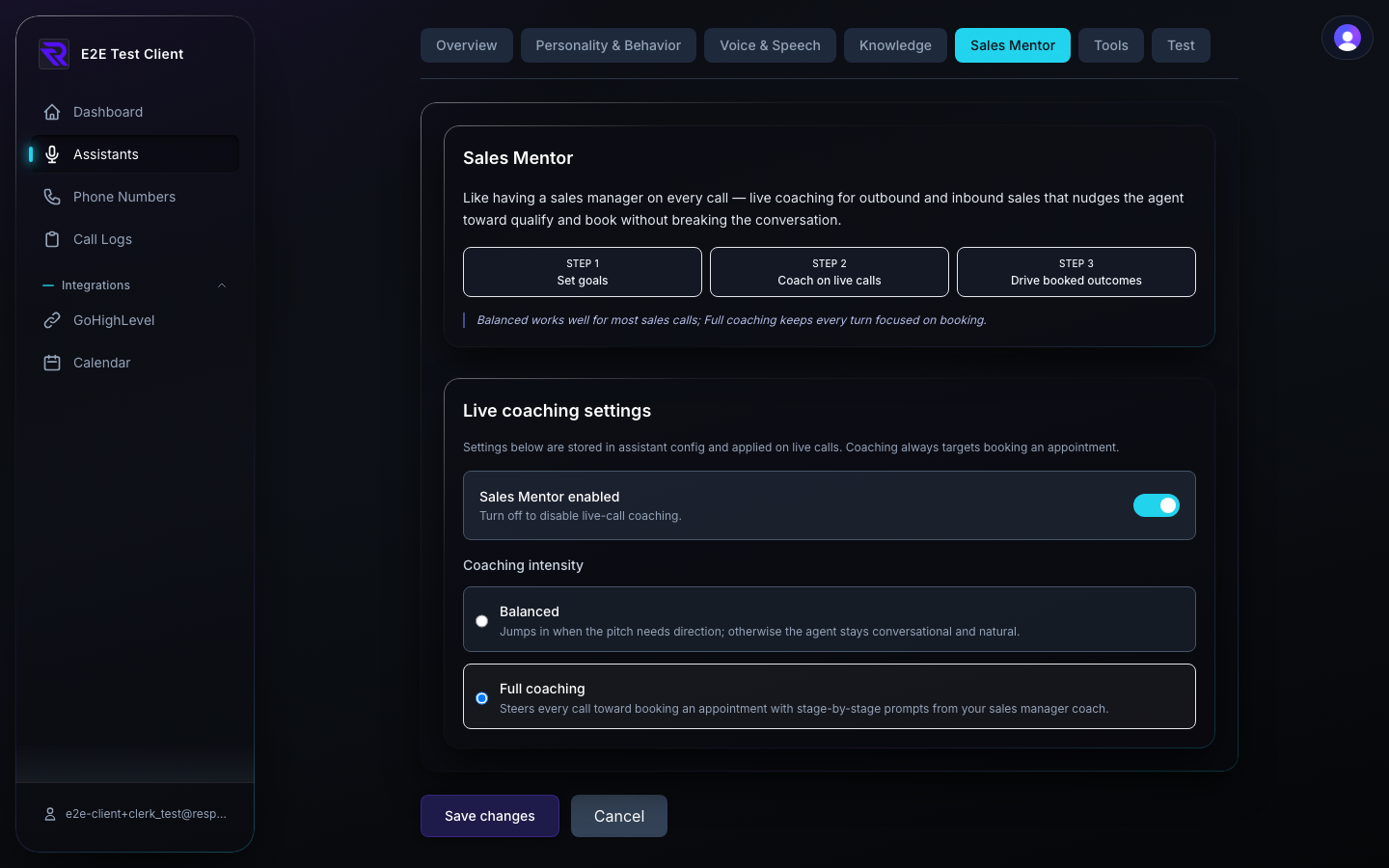The image size is (1389, 868).
Task: Open the Knowledge tab
Action: coord(895,45)
